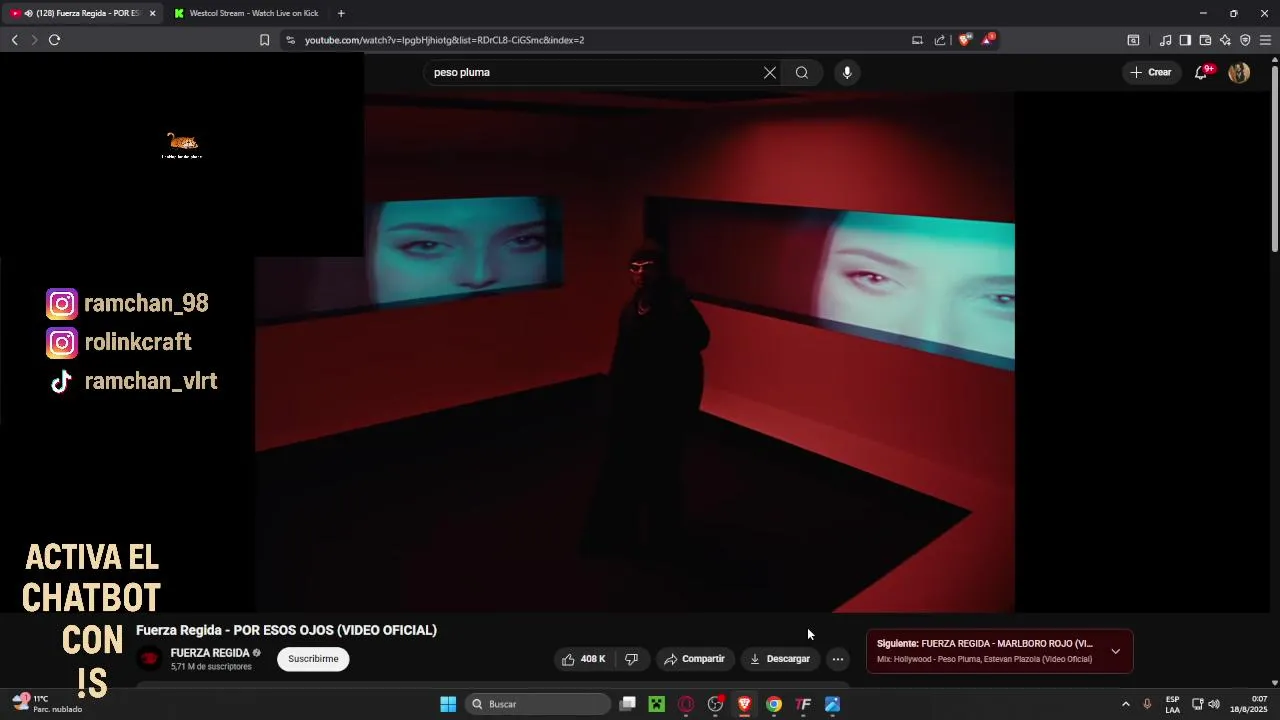Open the volume speaker tray icon
The width and height of the screenshot is (1280, 720).
(x=1214, y=704)
